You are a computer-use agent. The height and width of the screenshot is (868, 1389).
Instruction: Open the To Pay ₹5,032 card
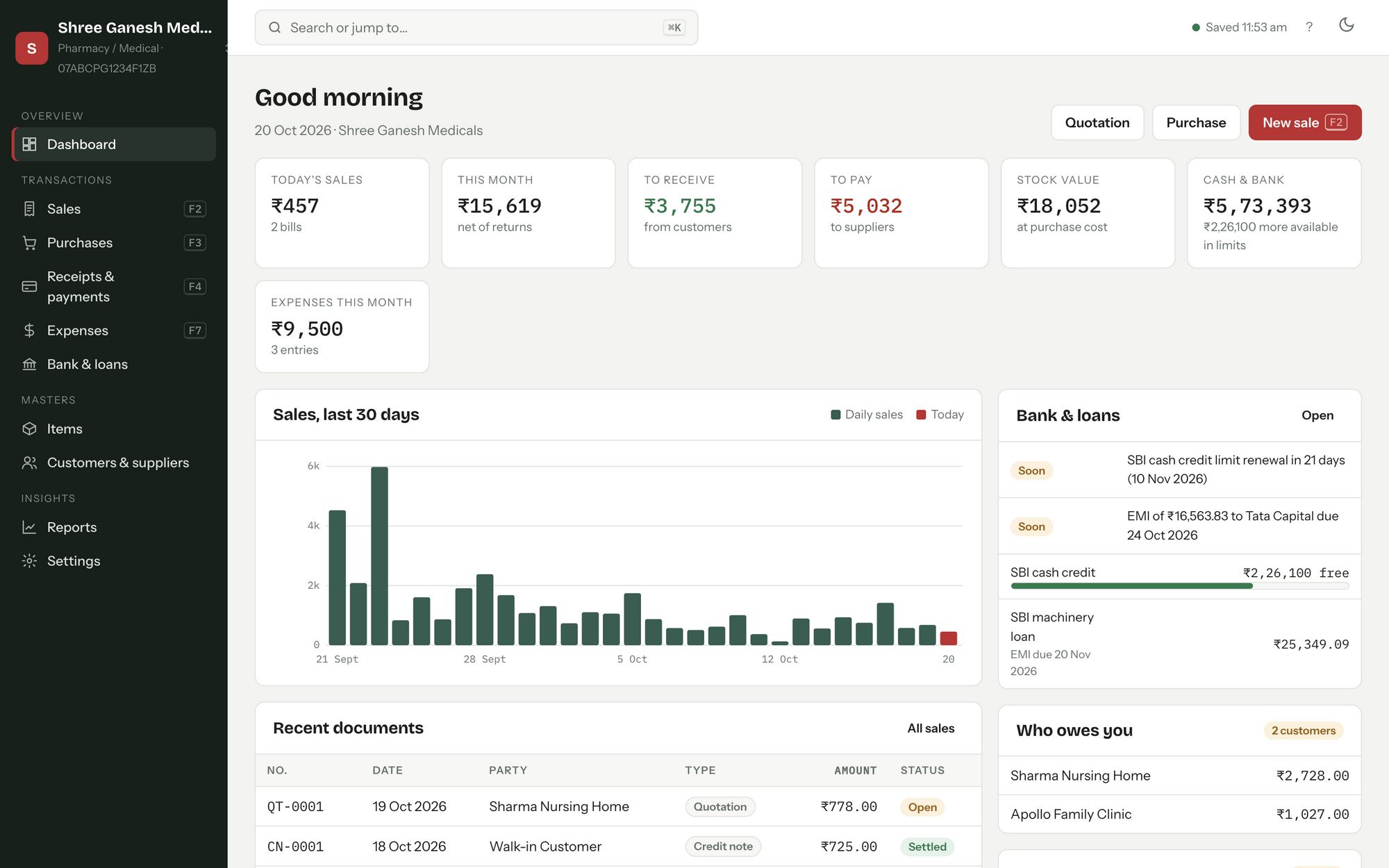(x=901, y=213)
